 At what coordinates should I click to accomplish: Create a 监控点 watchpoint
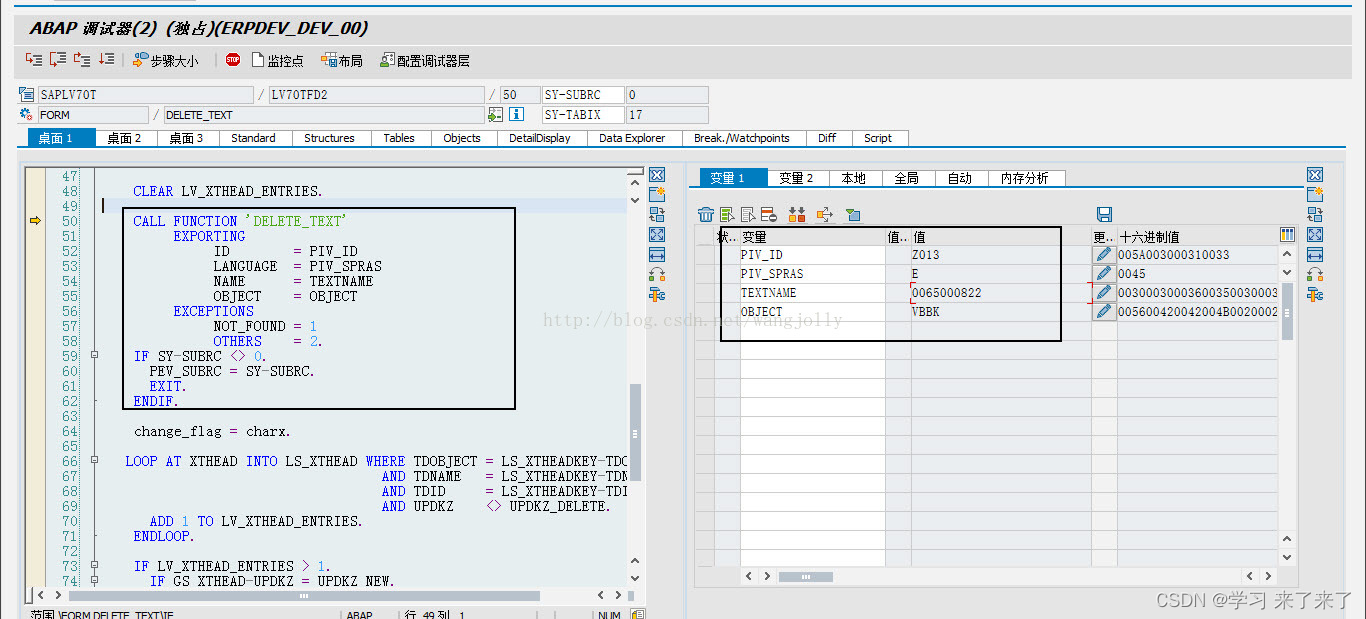point(278,60)
